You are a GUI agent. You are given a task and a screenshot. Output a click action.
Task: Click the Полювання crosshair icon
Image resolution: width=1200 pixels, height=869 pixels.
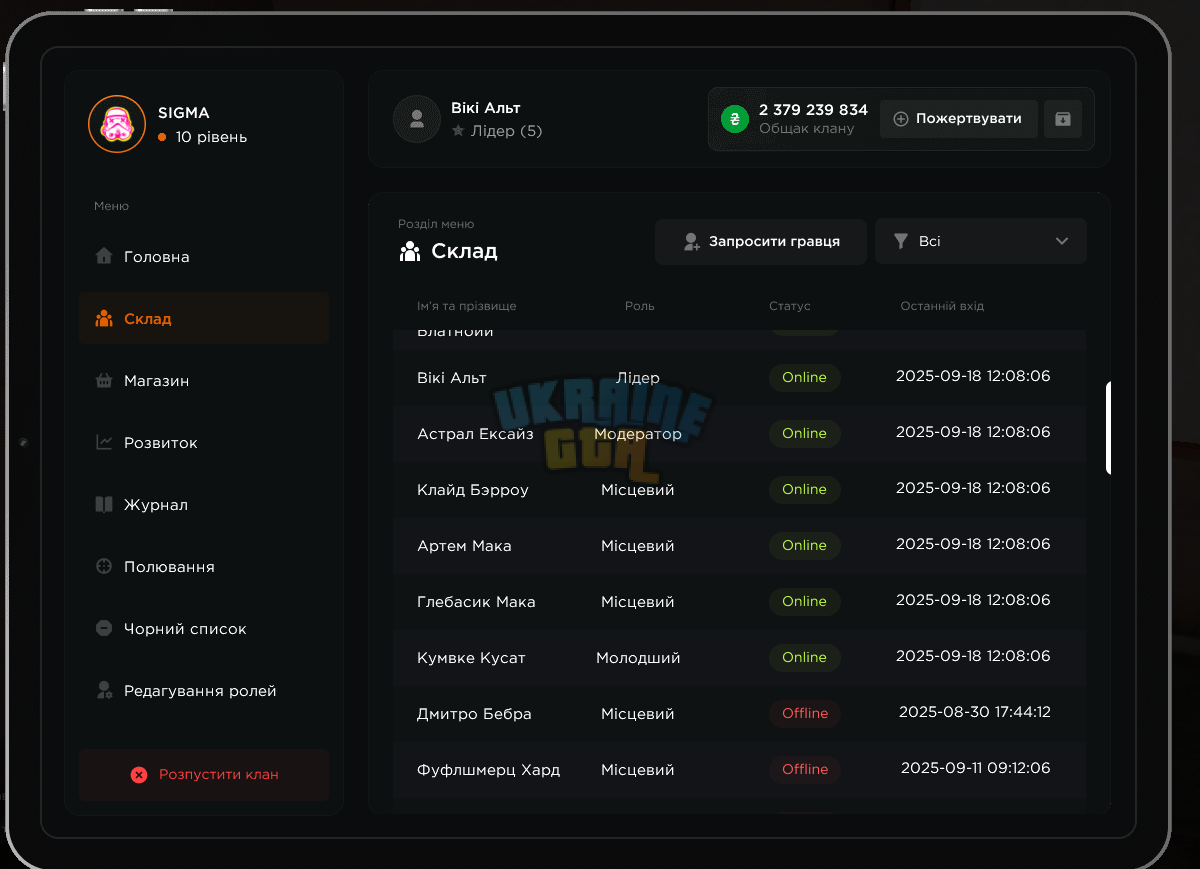tap(104, 566)
